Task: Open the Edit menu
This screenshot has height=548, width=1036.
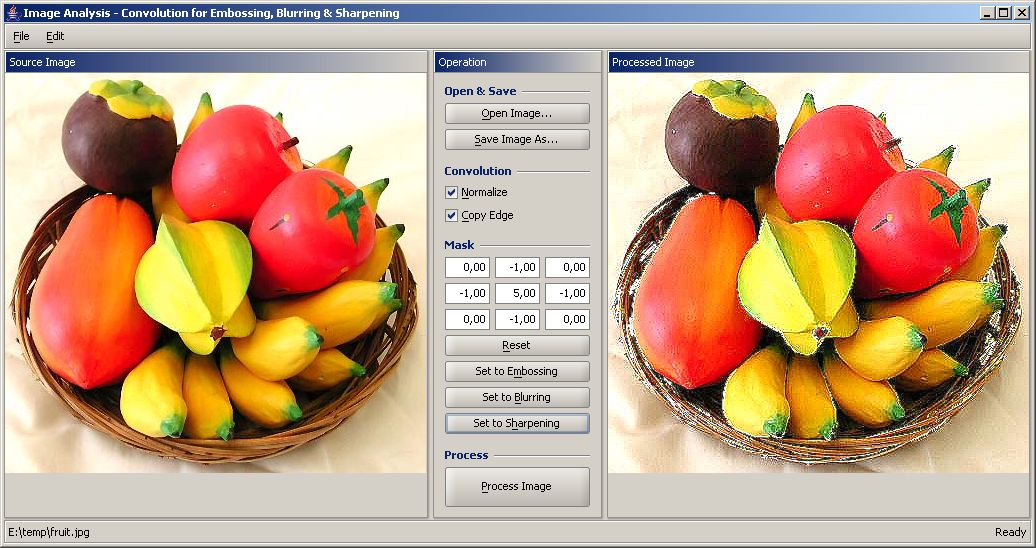Action: pyautogui.click(x=55, y=36)
